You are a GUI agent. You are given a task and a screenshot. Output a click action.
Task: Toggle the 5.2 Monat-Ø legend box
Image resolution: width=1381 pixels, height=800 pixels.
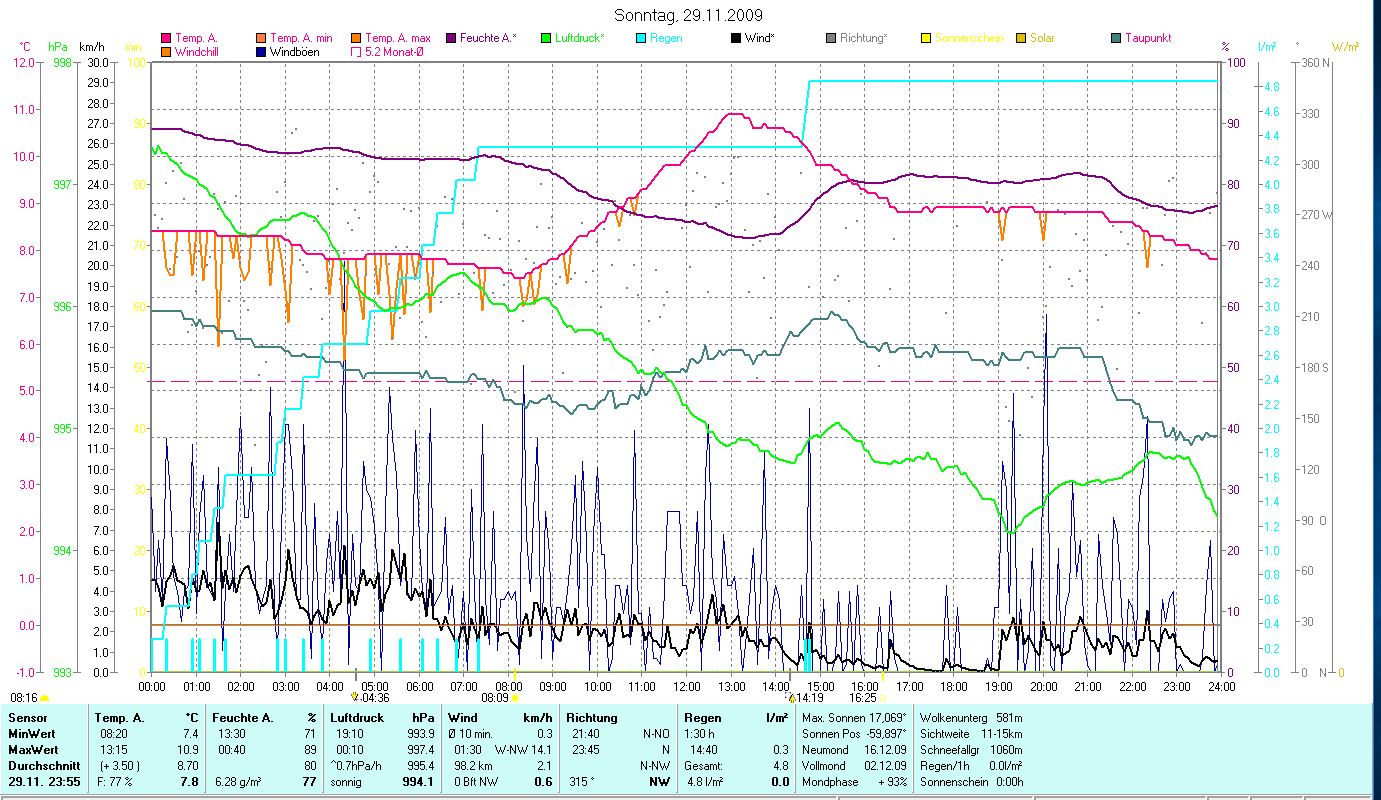[356, 51]
